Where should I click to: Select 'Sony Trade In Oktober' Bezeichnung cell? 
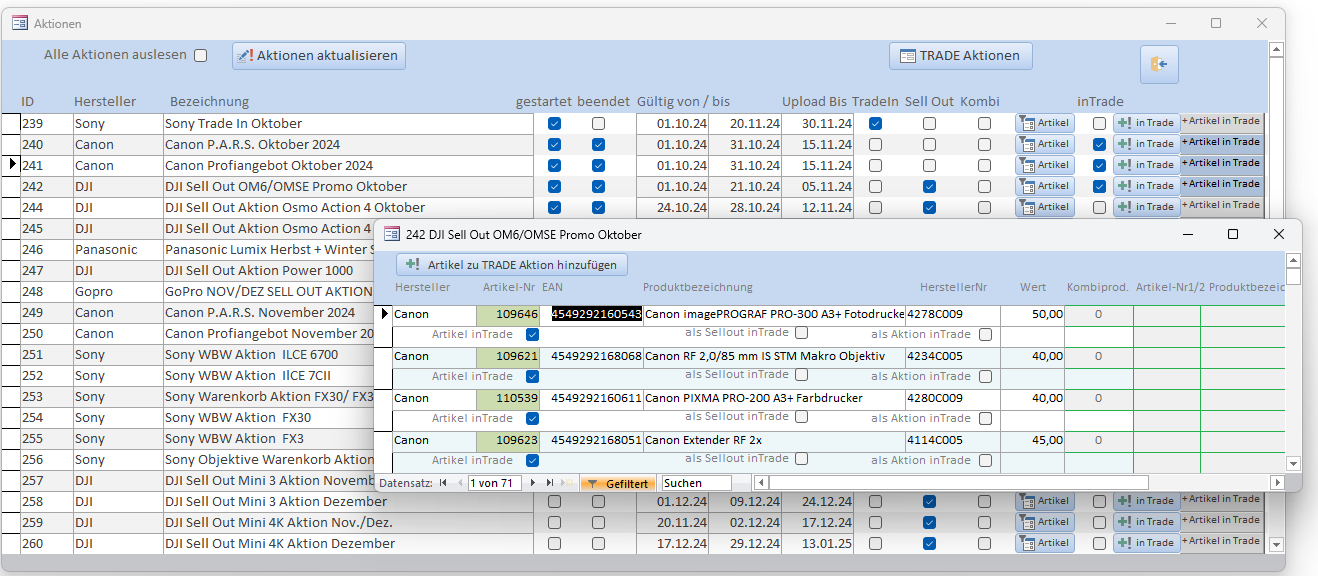(349, 124)
